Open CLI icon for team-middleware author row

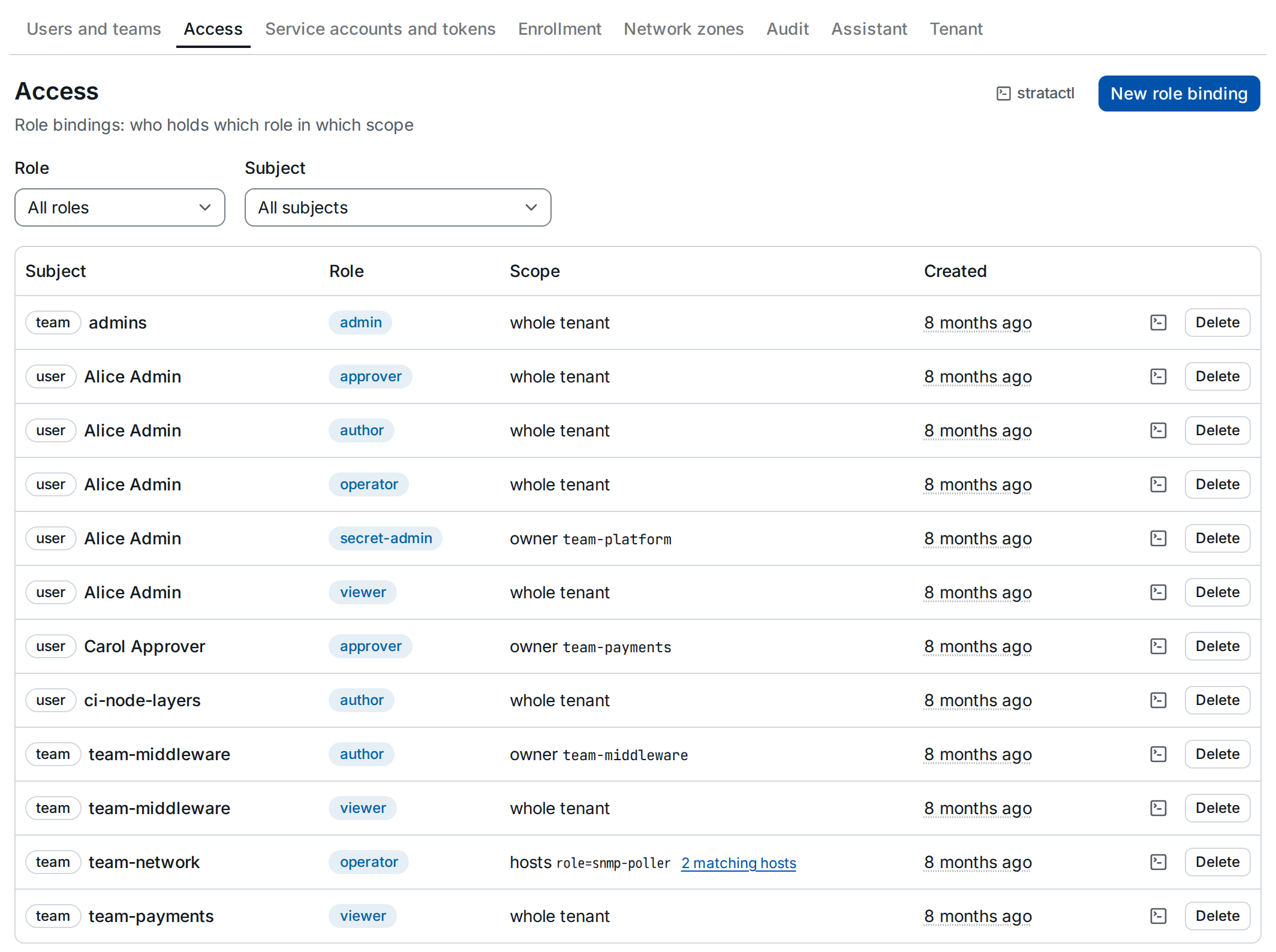tap(1158, 754)
